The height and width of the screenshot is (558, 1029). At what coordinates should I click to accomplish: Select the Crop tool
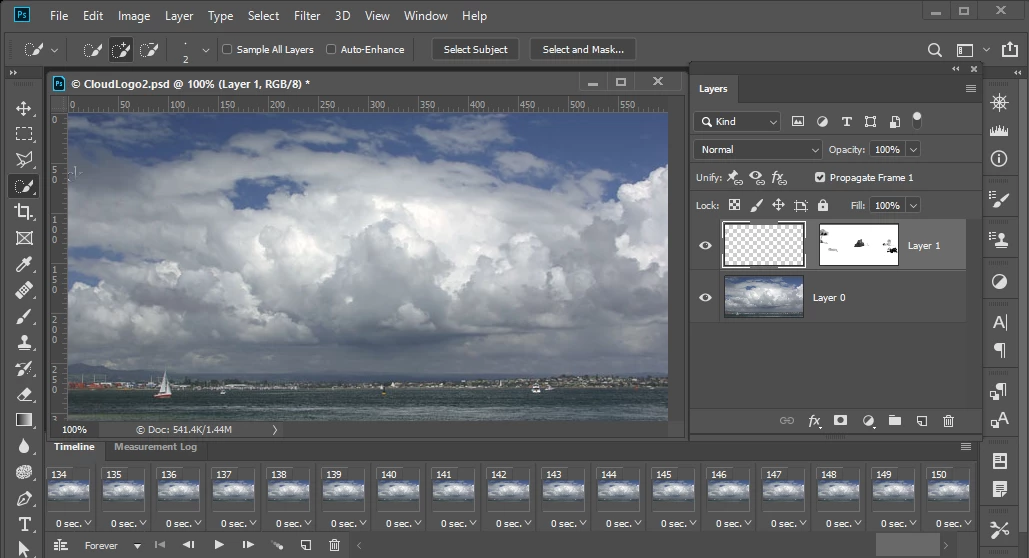pyautogui.click(x=24, y=212)
